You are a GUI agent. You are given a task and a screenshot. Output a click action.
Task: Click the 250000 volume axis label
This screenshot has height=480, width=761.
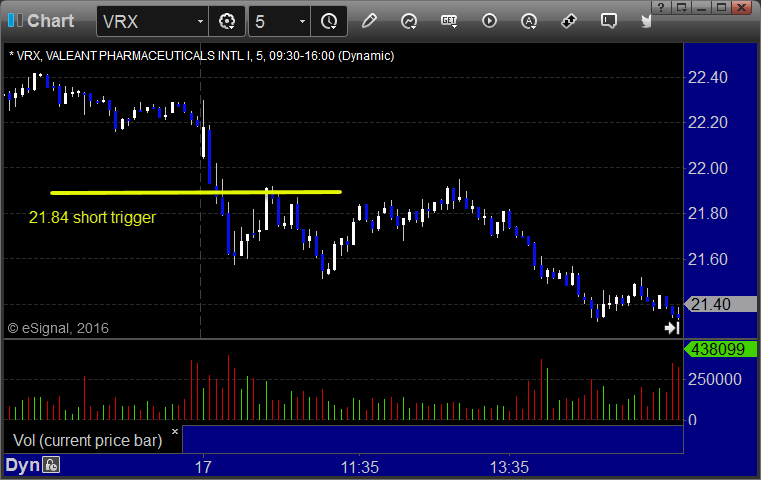(714, 379)
